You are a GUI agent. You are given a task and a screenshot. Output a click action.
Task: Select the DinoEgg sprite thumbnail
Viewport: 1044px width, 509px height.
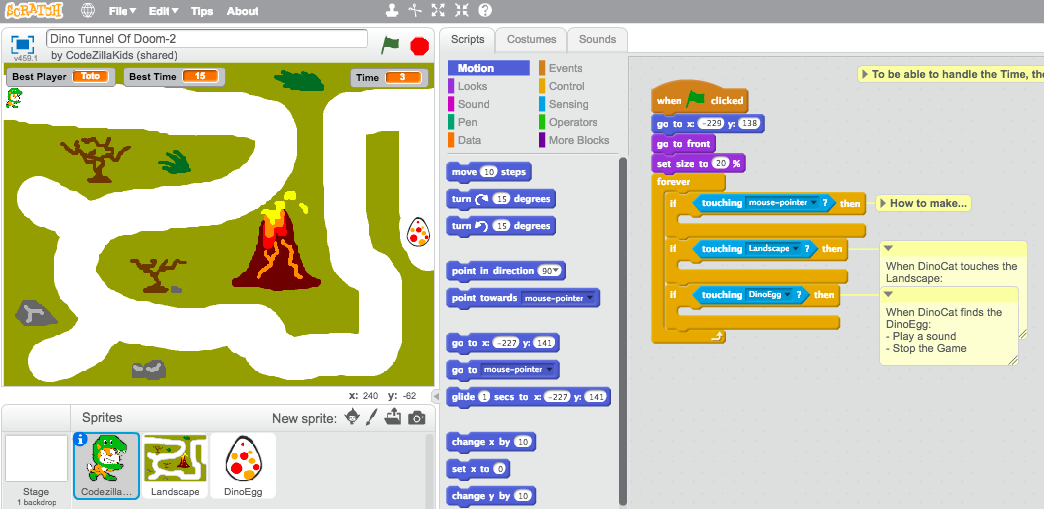(x=243, y=466)
